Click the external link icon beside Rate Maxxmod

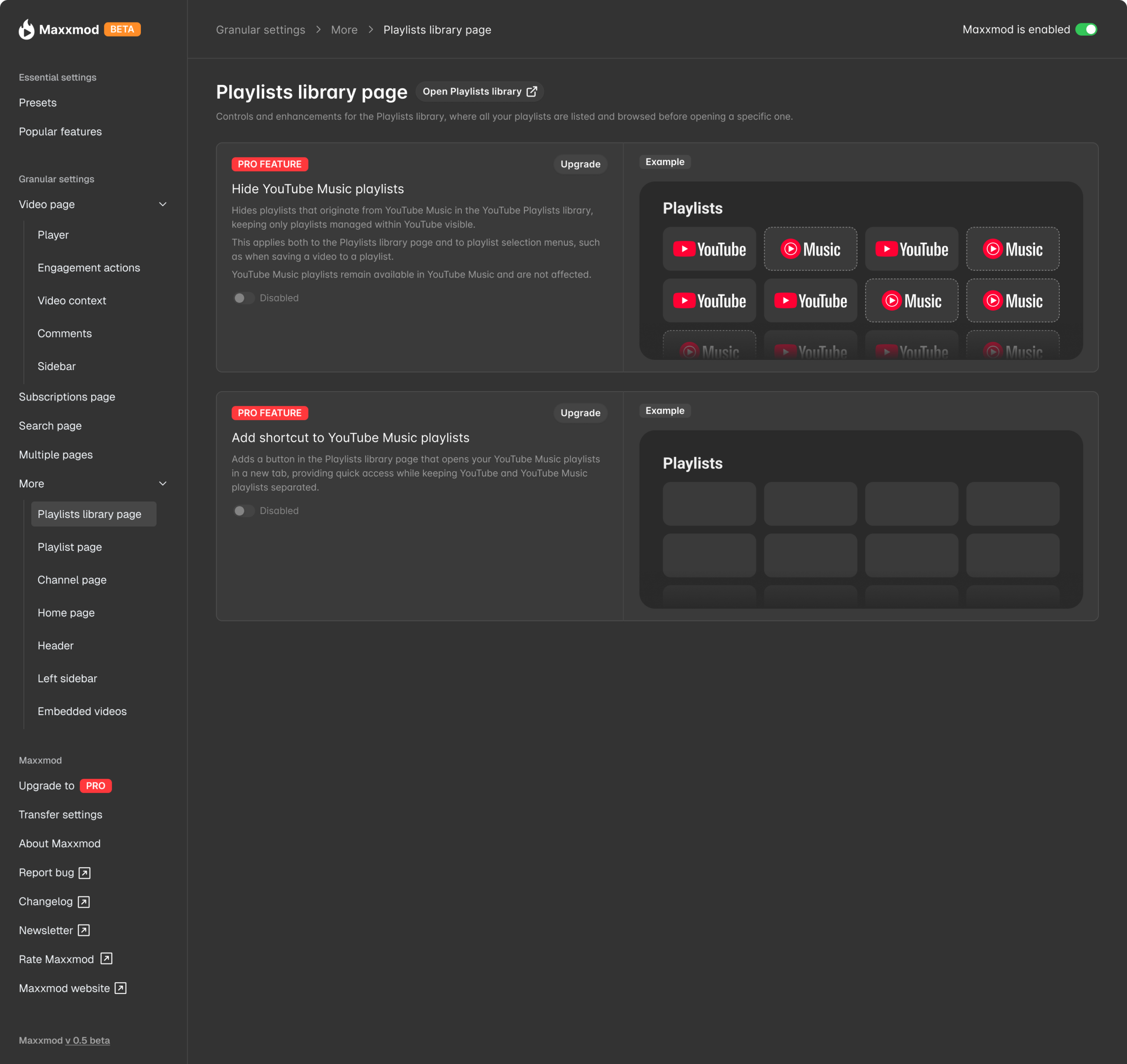pos(106,958)
